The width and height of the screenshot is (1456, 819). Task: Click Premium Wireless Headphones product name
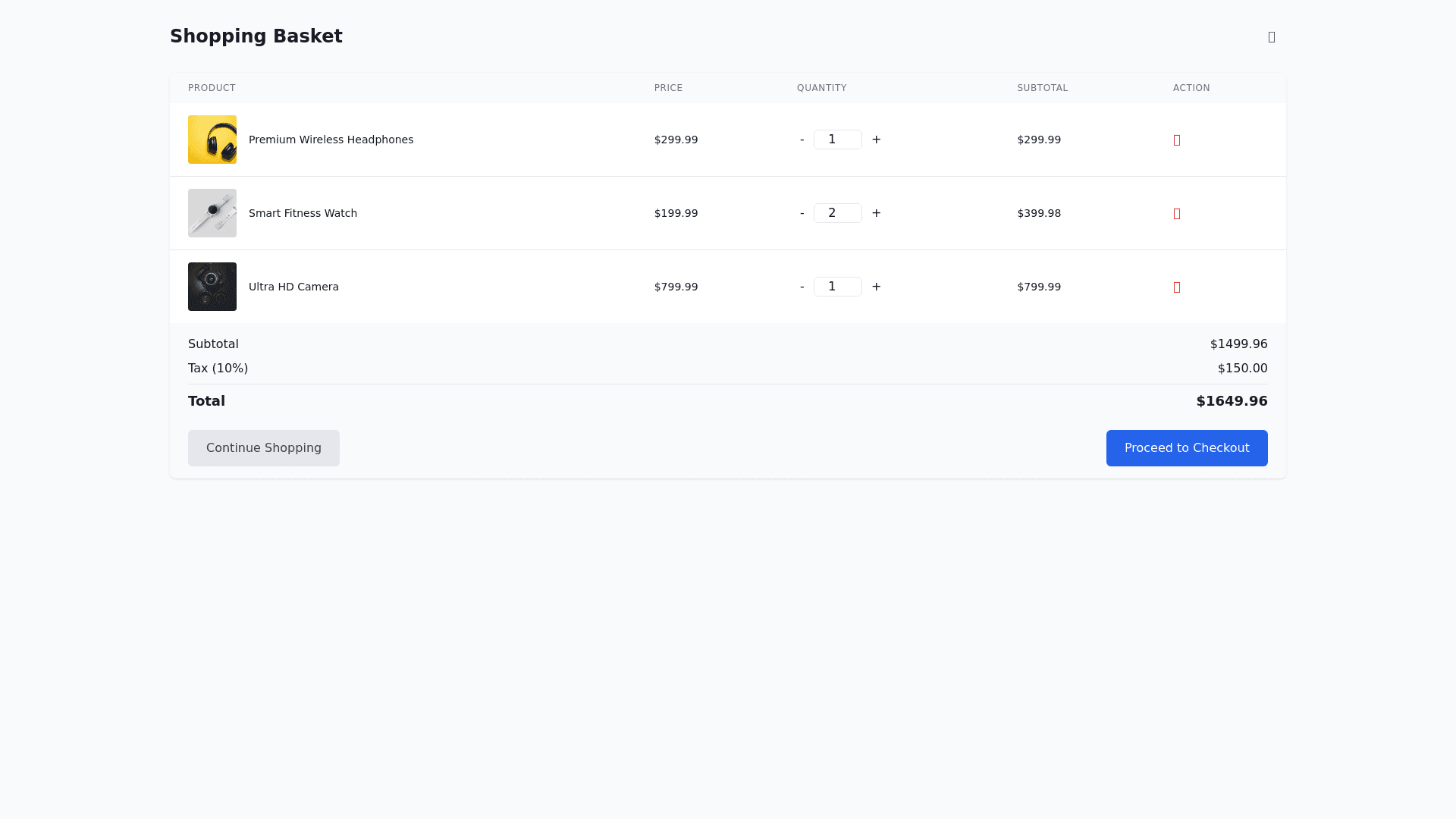click(331, 140)
